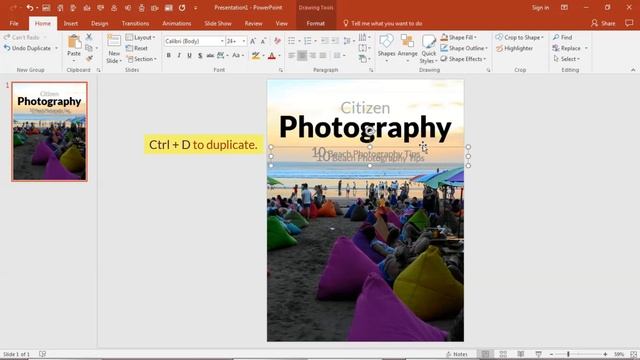The image size is (640, 360).
Task: Toggle Italic formatting
Action: (179, 55)
